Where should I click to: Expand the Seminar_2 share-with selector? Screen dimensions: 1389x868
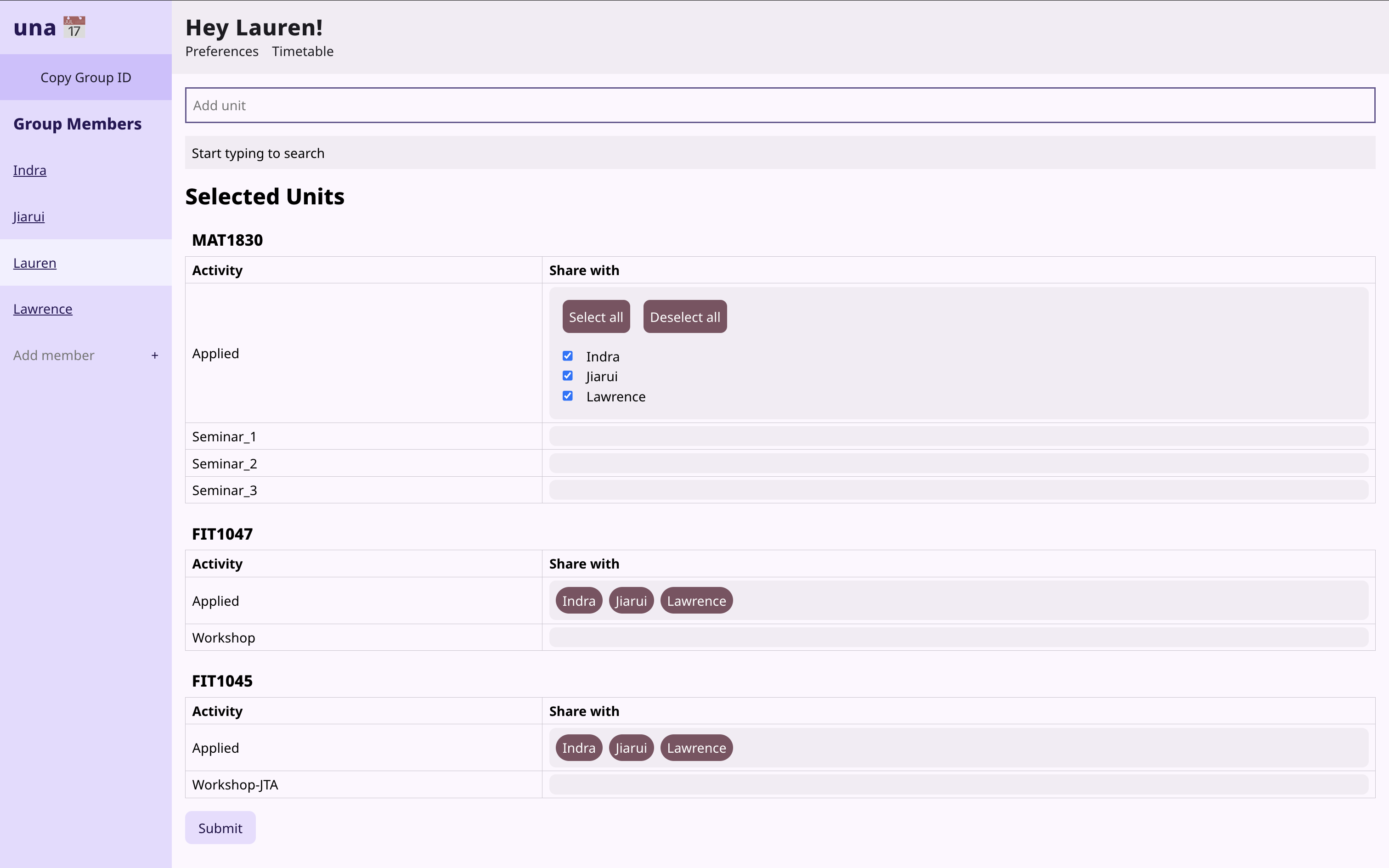pos(958,463)
